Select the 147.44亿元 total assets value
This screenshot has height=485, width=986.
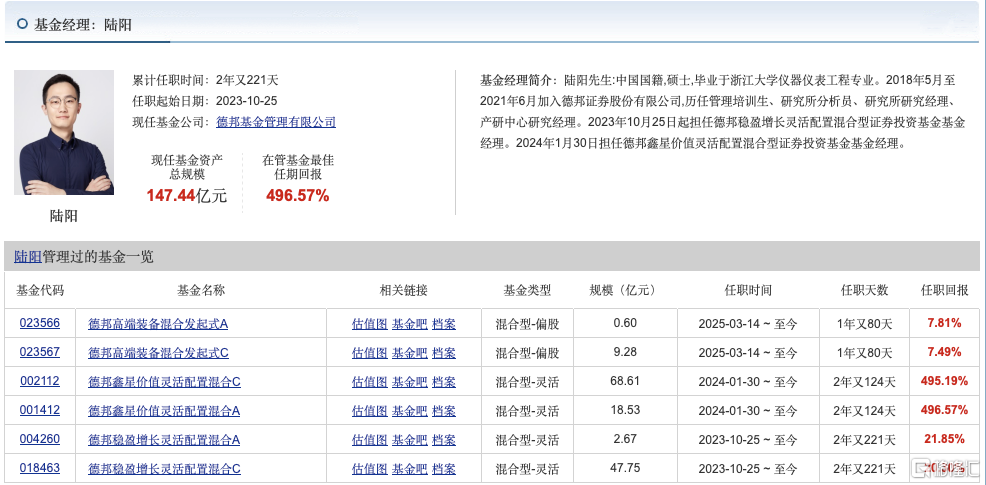[187, 196]
